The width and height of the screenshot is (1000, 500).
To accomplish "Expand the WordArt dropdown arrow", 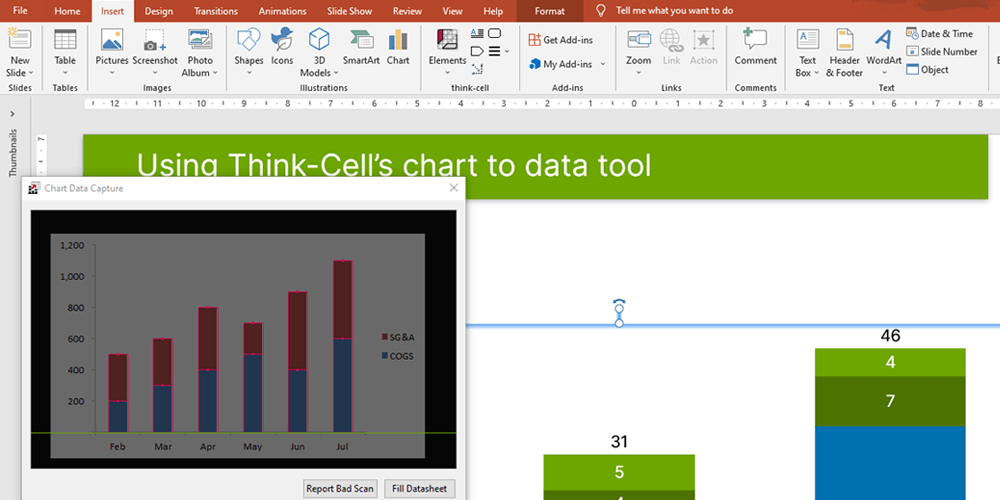I will (884, 73).
